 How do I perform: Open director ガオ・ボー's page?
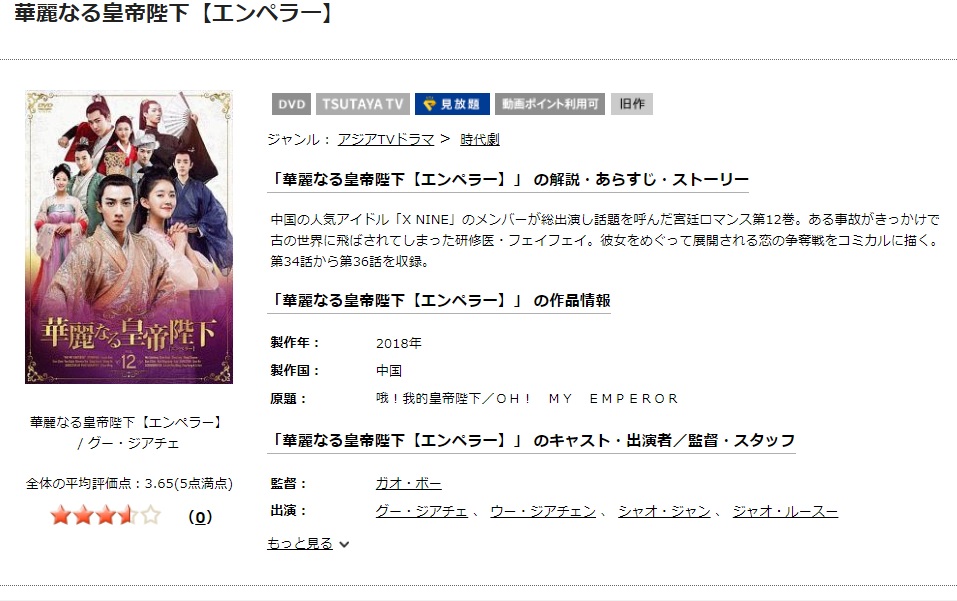pos(408,483)
